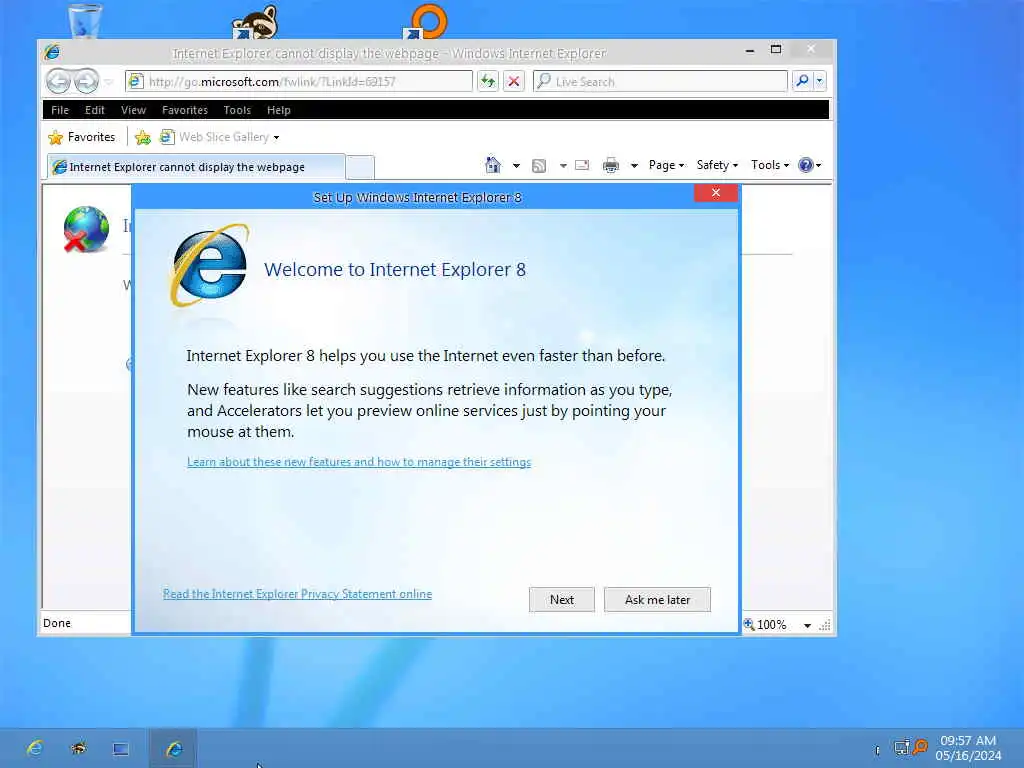The height and width of the screenshot is (768, 1024).
Task: Click the first Internet Explorer taskbar icon
Action: (x=35, y=748)
